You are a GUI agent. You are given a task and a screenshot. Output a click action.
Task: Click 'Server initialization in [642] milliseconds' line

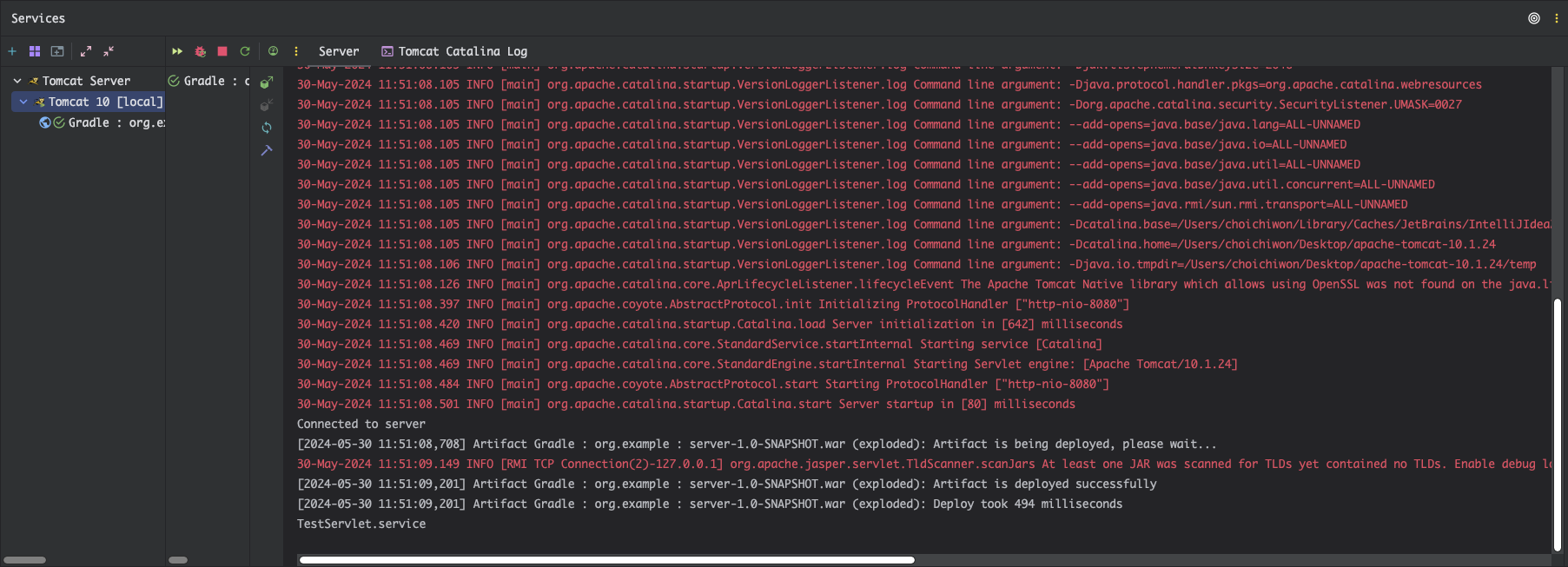[x=710, y=324]
